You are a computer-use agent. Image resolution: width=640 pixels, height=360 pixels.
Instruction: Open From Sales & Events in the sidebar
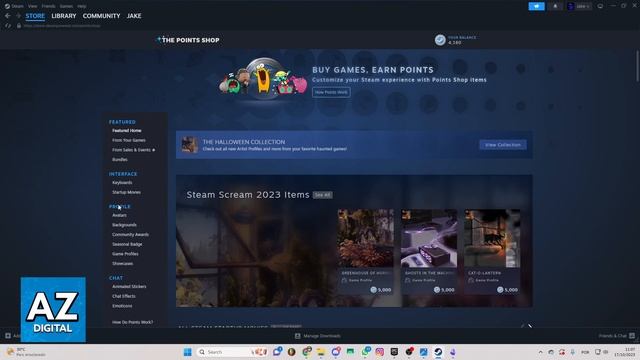pos(131,150)
